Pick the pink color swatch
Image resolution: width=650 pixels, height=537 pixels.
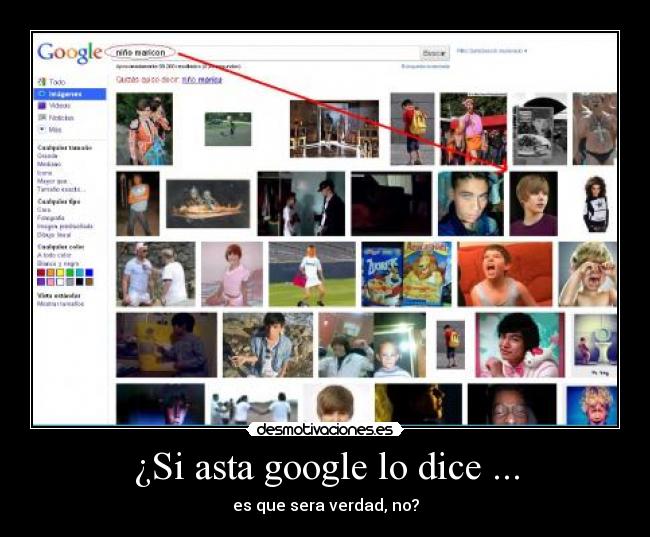(51, 282)
